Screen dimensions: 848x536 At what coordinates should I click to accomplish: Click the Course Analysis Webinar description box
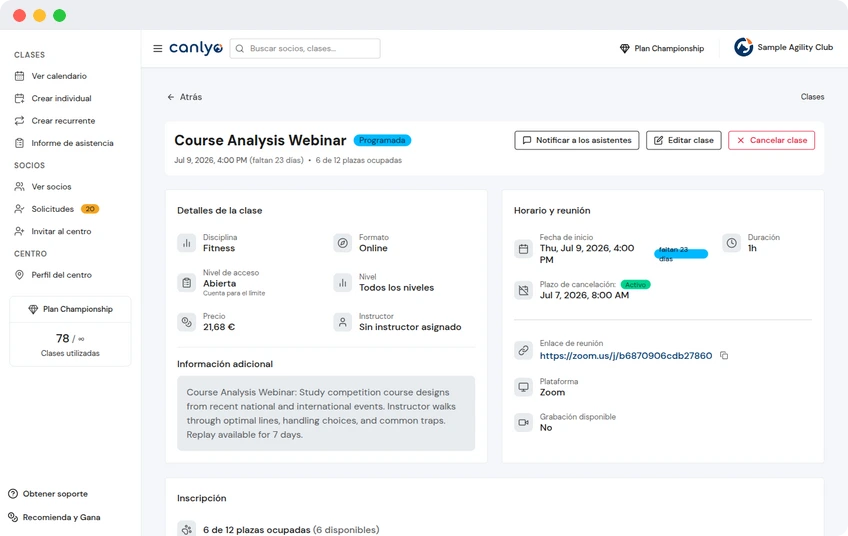click(326, 413)
